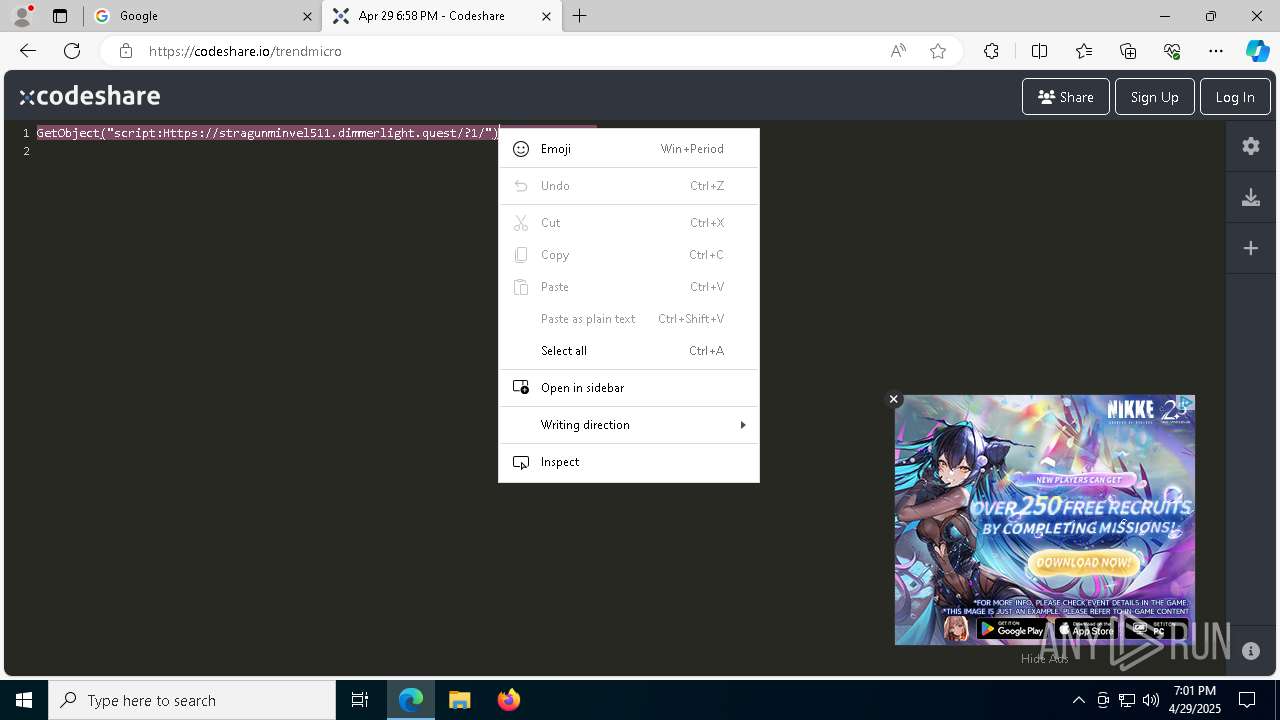Screen dimensions: 1280x720
Task: Open volume control in tray
Action: tap(1150, 700)
